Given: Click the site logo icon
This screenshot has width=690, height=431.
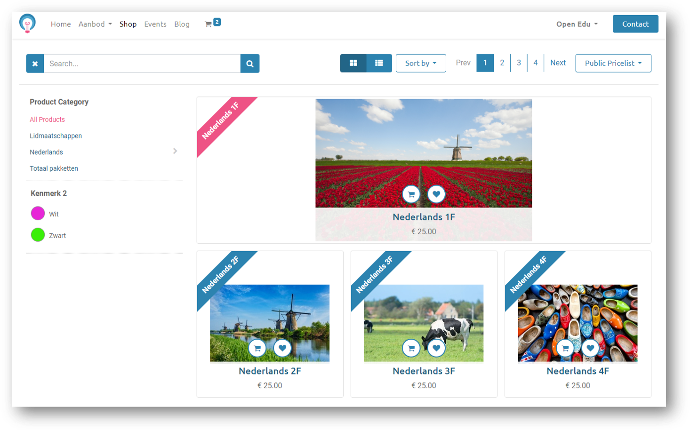Looking at the screenshot, I should 27,23.
